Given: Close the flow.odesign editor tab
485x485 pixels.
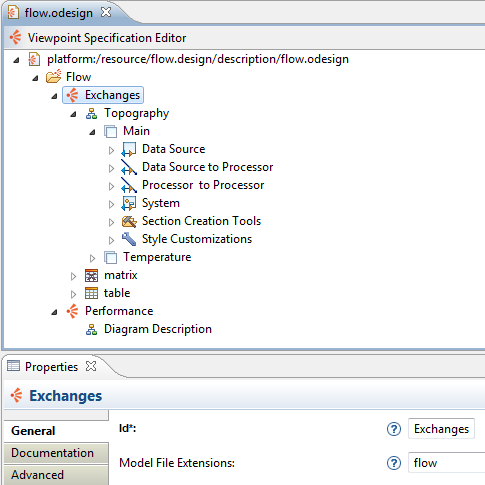Looking at the screenshot, I should click(x=106, y=12).
